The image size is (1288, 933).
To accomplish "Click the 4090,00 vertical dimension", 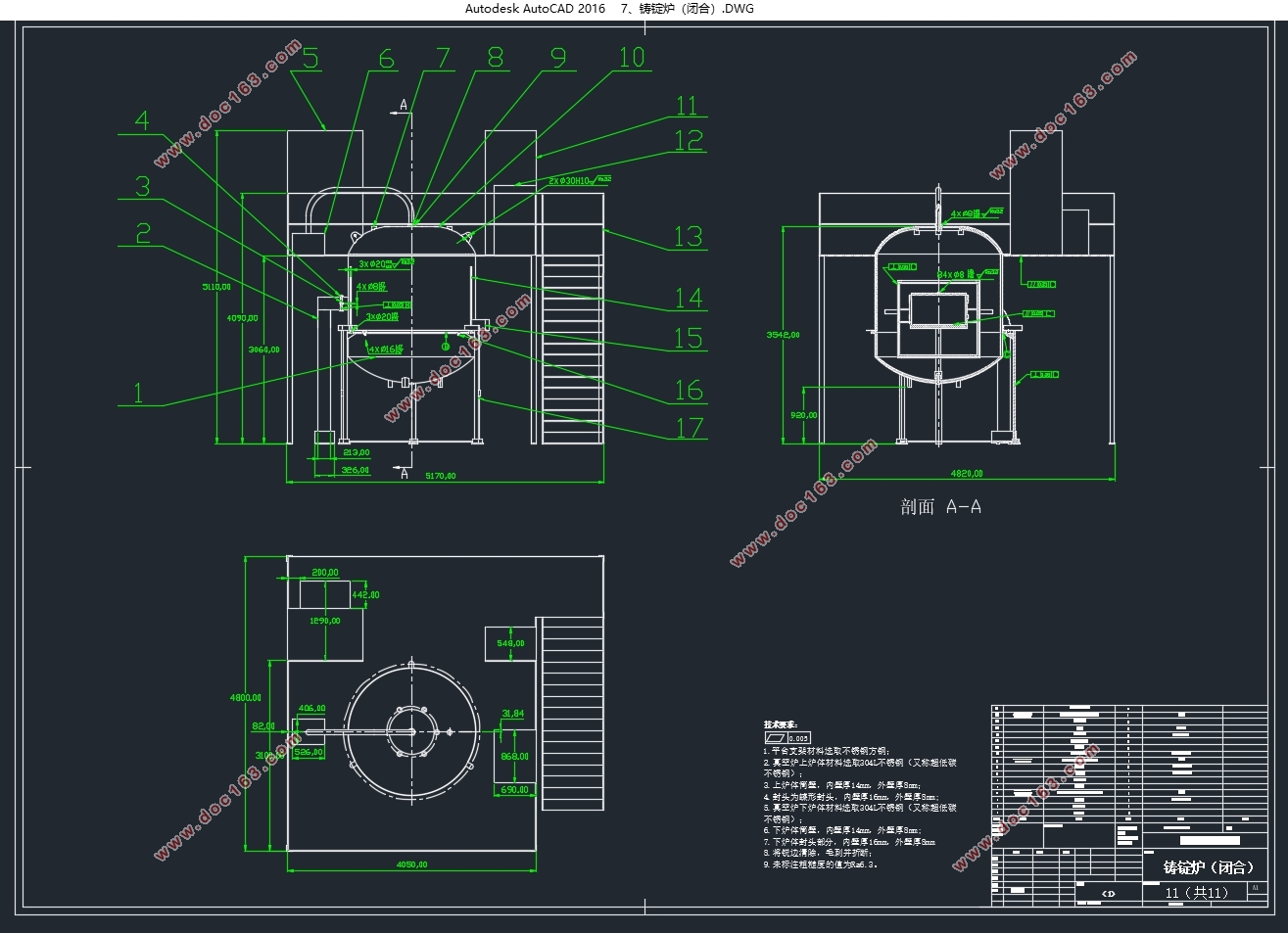I will [243, 318].
